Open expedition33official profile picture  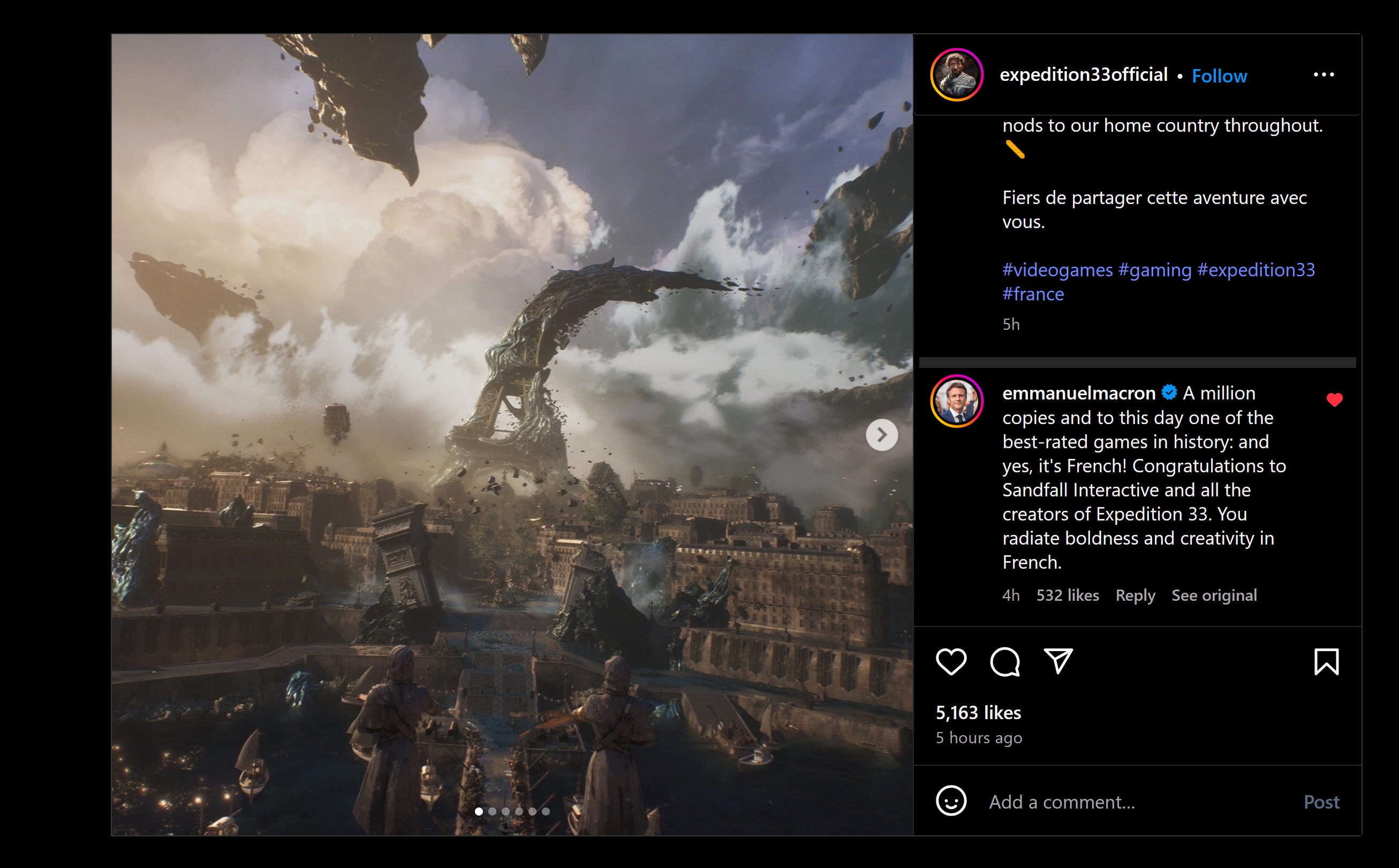957,75
